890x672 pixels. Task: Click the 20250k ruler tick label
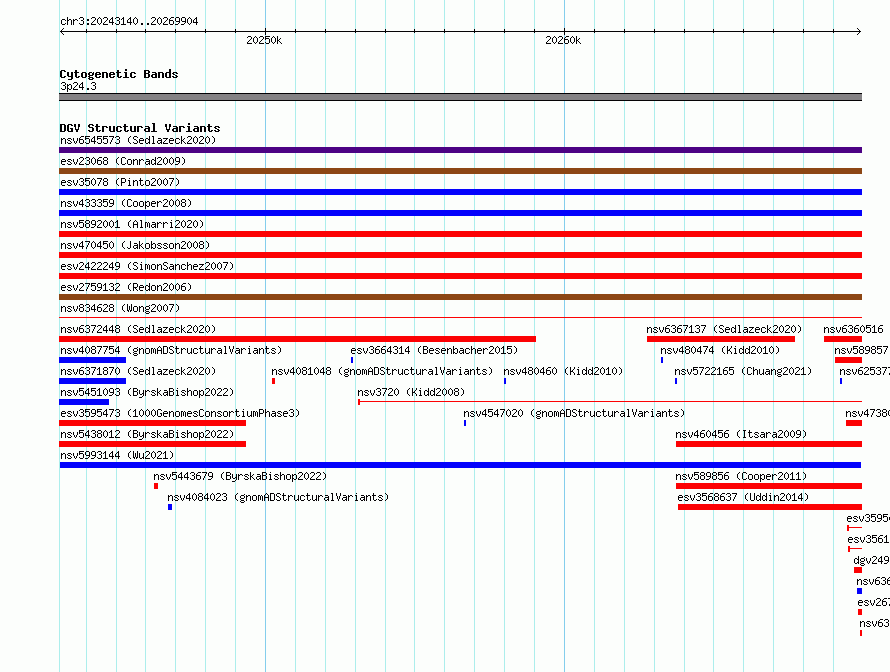[264, 40]
